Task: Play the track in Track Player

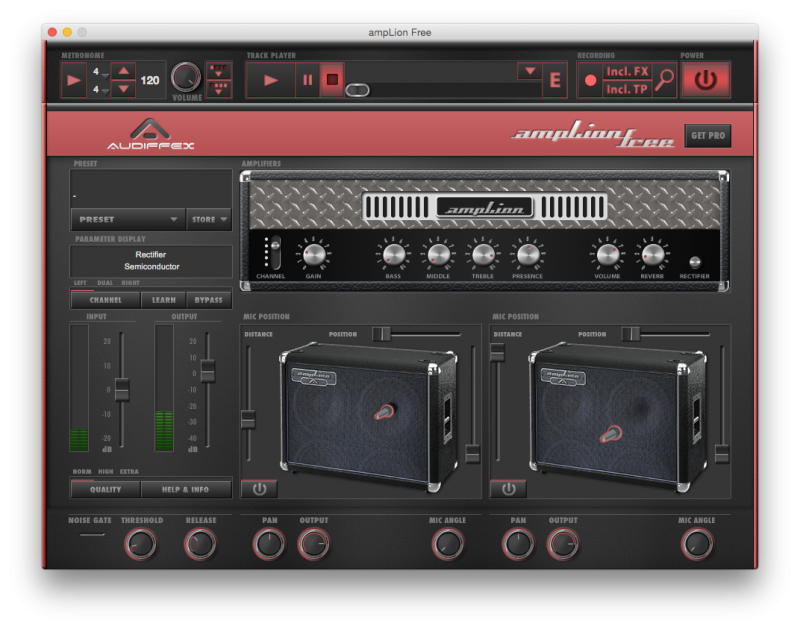Action: [x=271, y=80]
